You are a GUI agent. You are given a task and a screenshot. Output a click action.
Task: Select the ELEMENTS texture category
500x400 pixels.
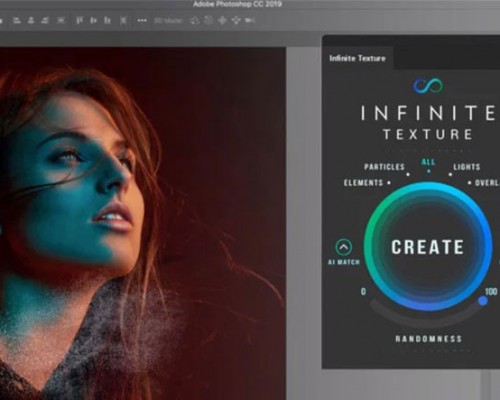[363, 183]
